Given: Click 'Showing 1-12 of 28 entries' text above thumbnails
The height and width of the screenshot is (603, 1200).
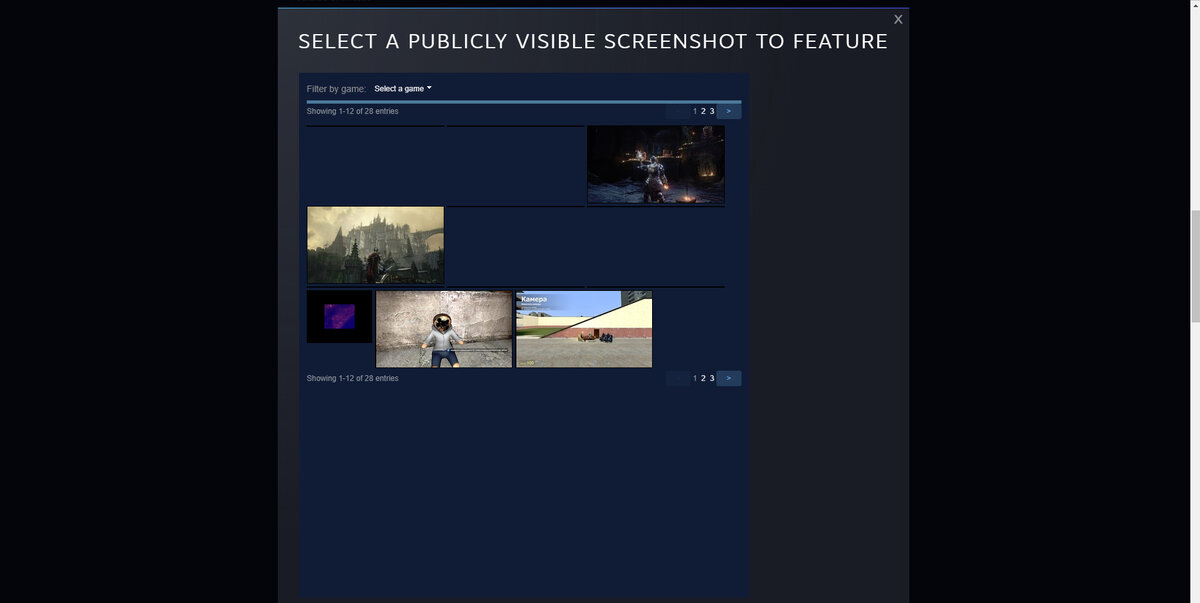Looking at the screenshot, I should coord(352,111).
